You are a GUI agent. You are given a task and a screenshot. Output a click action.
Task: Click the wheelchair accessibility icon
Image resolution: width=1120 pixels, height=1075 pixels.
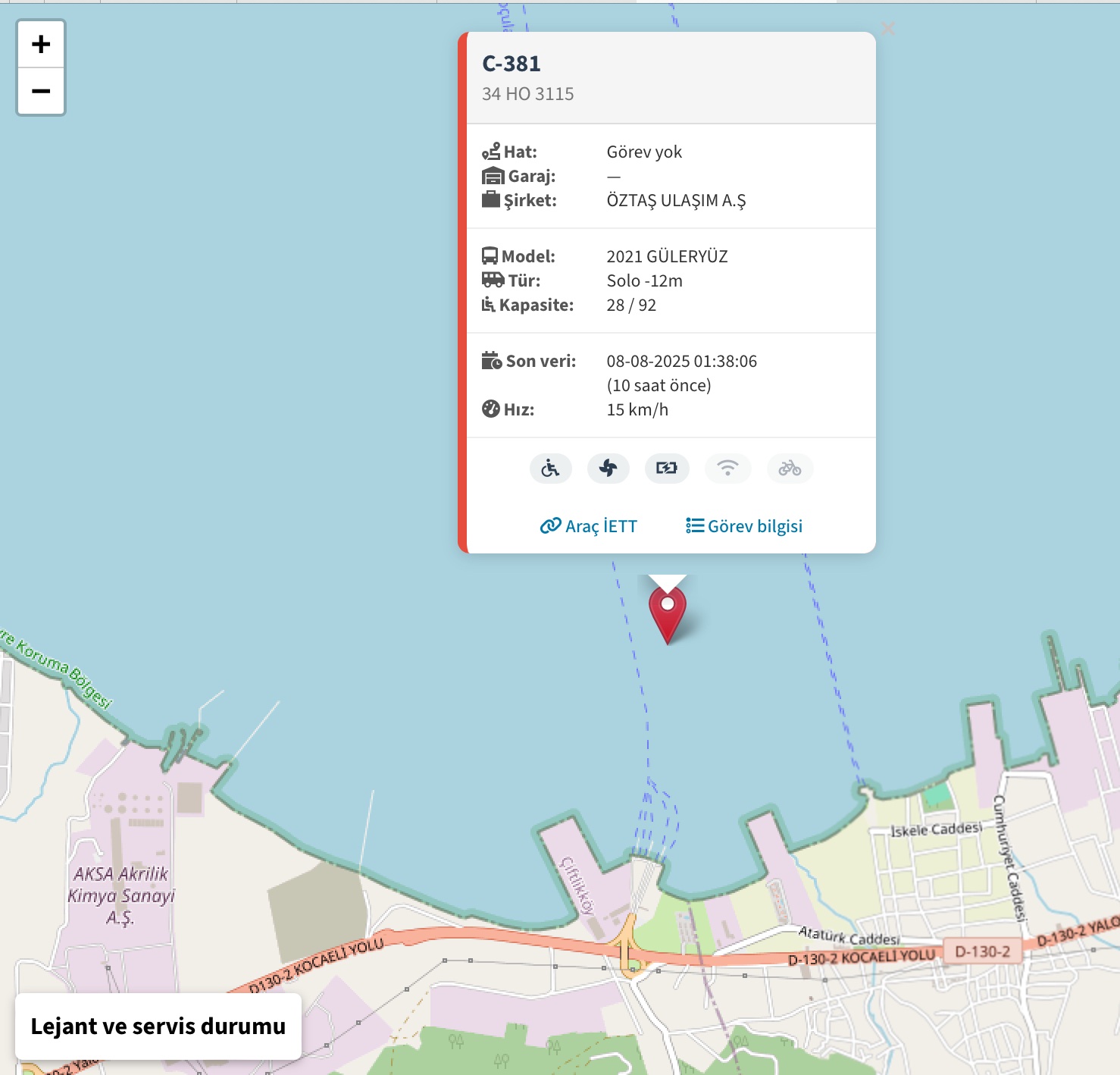coord(551,469)
